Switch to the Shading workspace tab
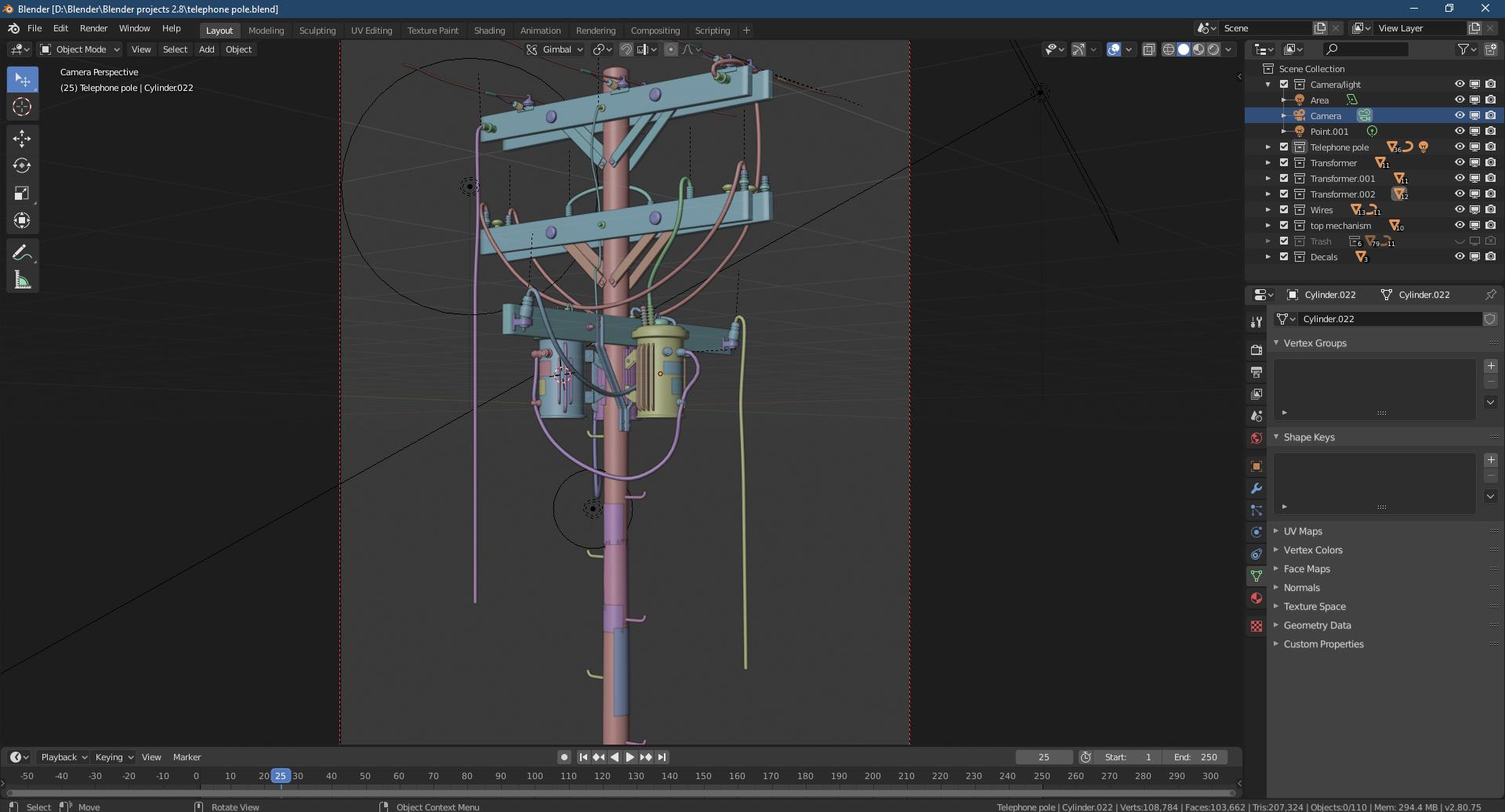The width and height of the screenshot is (1505, 812). 489,31
